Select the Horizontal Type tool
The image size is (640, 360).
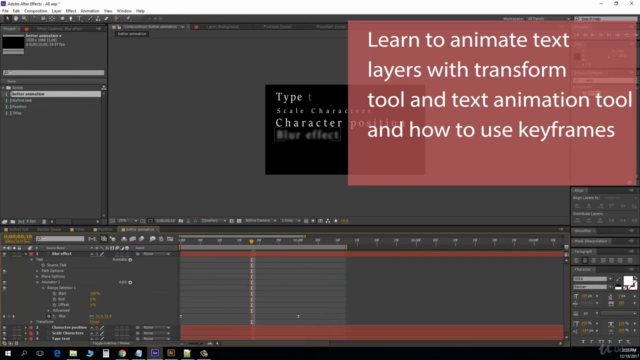[x=80, y=19]
